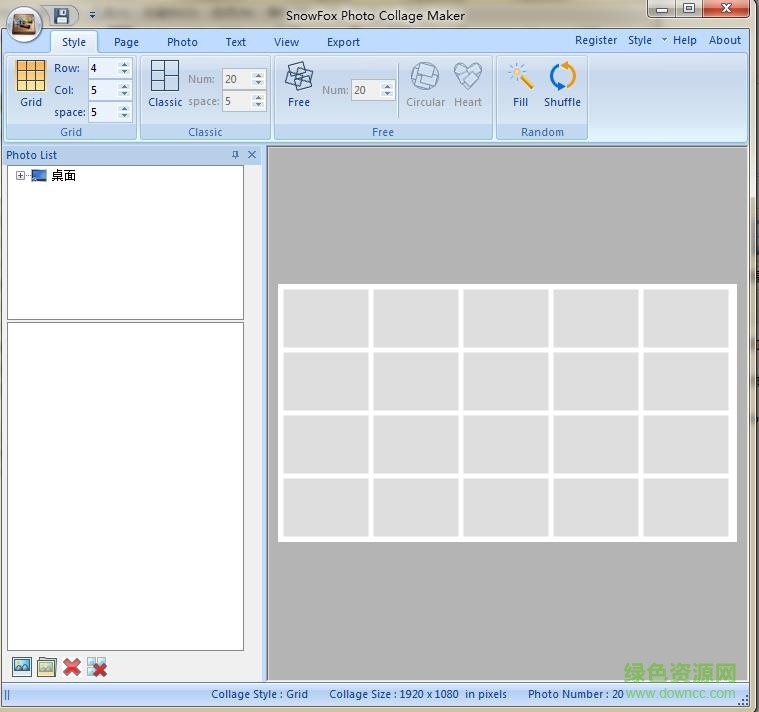Add a photo folder to the list
Image resolution: width=759 pixels, height=712 pixels.
point(47,667)
